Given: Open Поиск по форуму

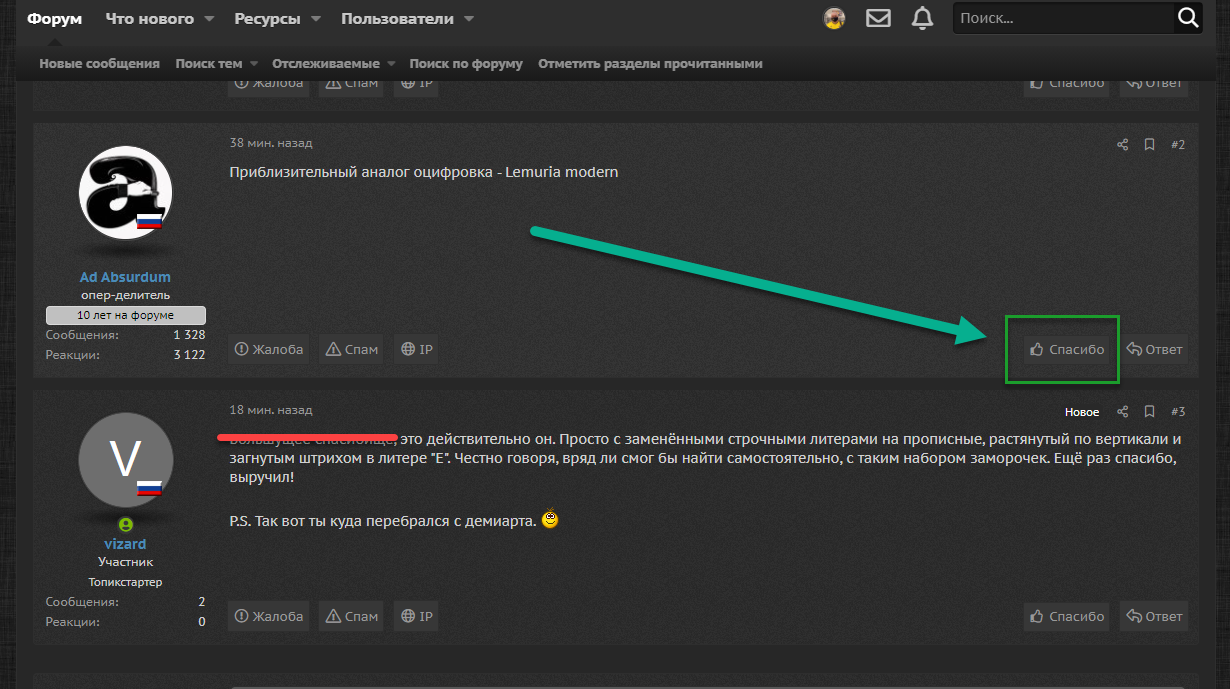Looking at the screenshot, I should (x=466, y=64).
